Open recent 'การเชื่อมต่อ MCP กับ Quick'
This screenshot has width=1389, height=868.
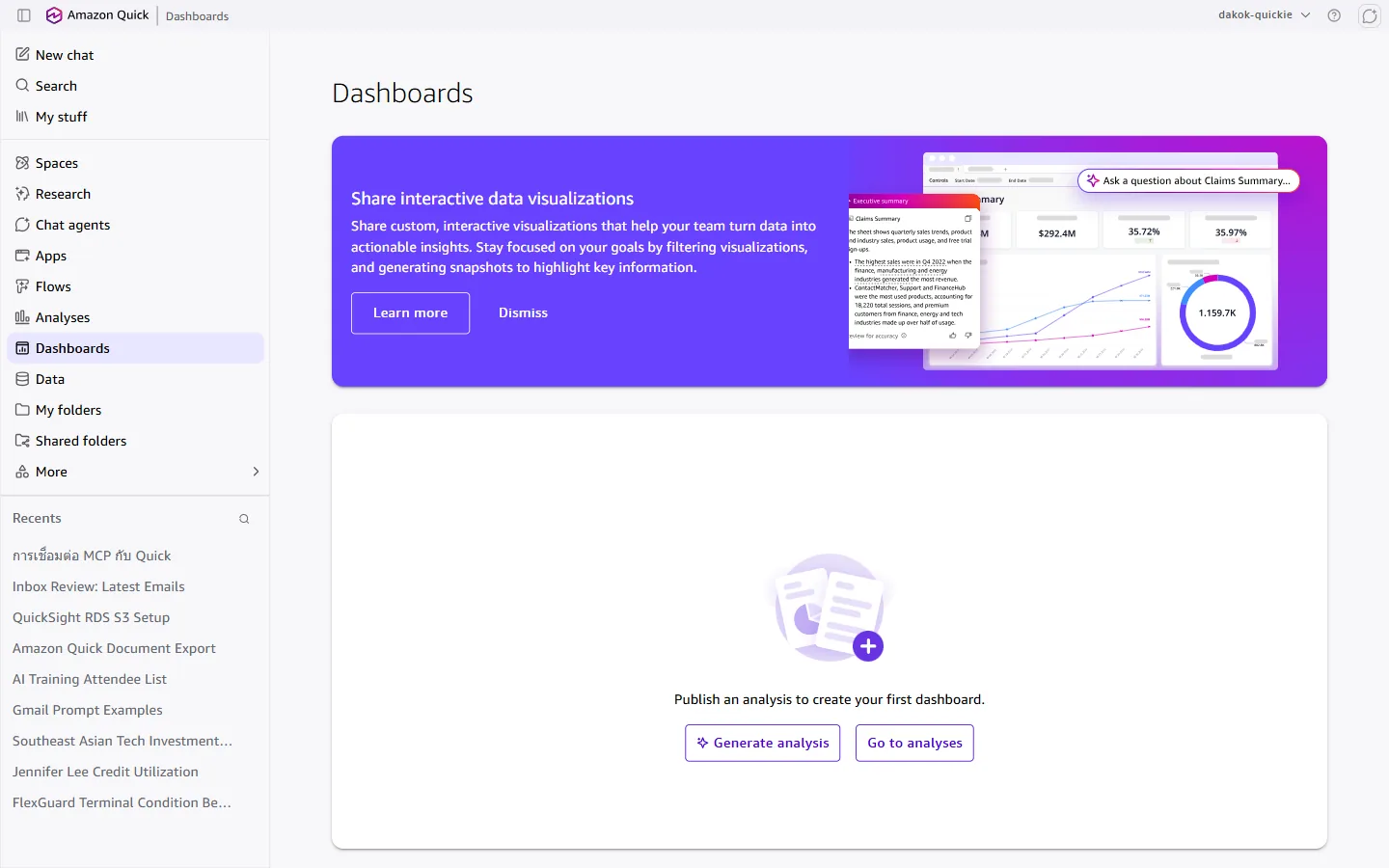[92, 556]
